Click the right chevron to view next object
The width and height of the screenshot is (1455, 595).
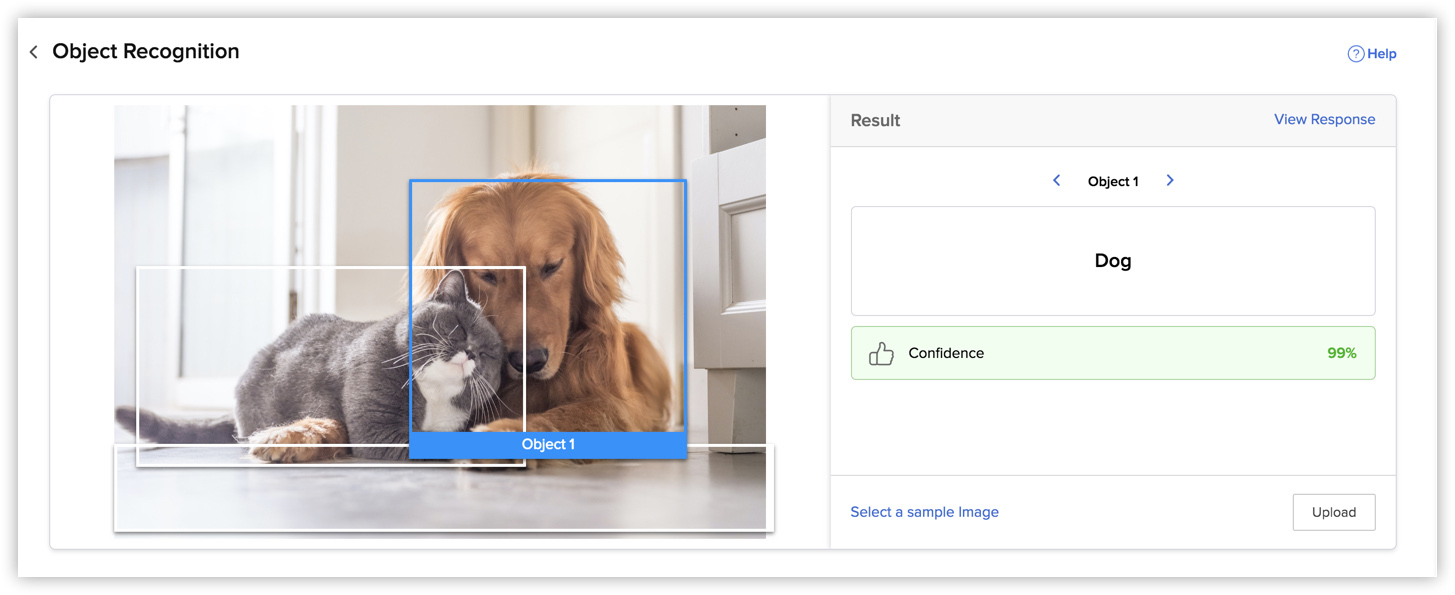tap(1170, 180)
